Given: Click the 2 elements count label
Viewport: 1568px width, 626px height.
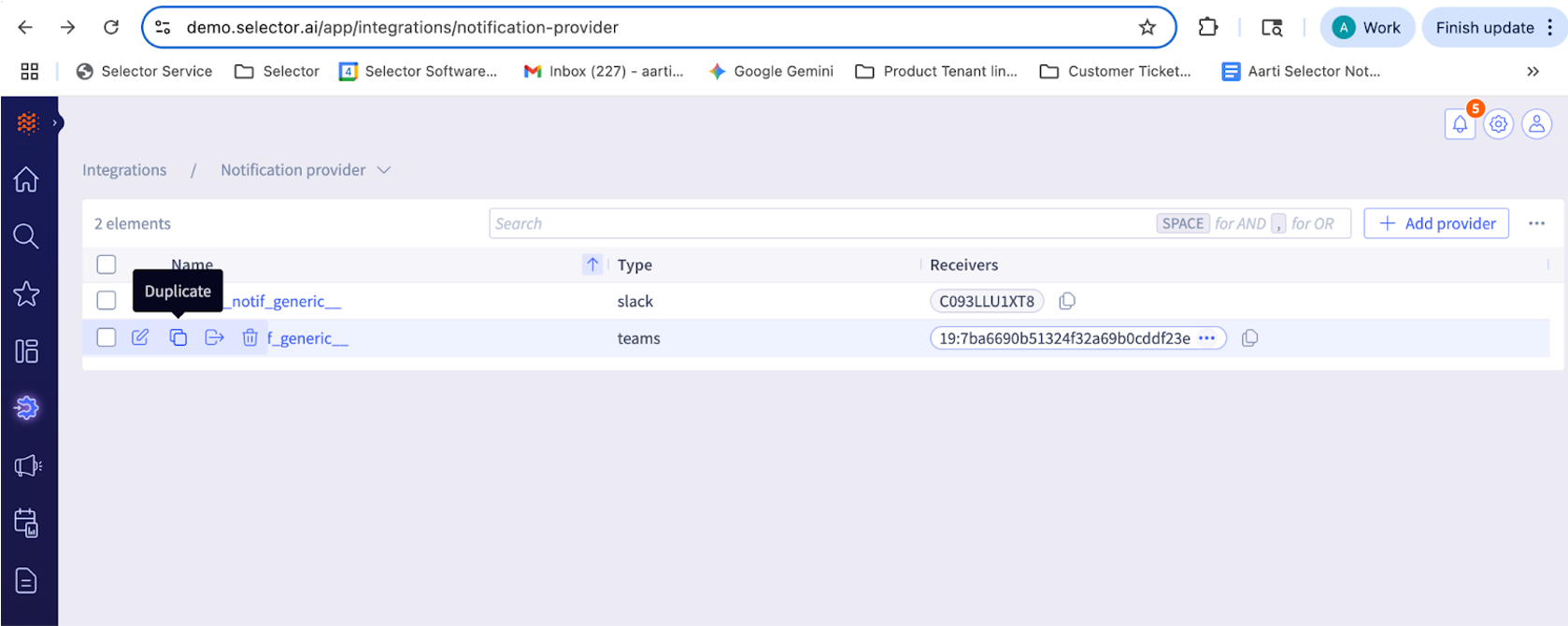Looking at the screenshot, I should [133, 223].
